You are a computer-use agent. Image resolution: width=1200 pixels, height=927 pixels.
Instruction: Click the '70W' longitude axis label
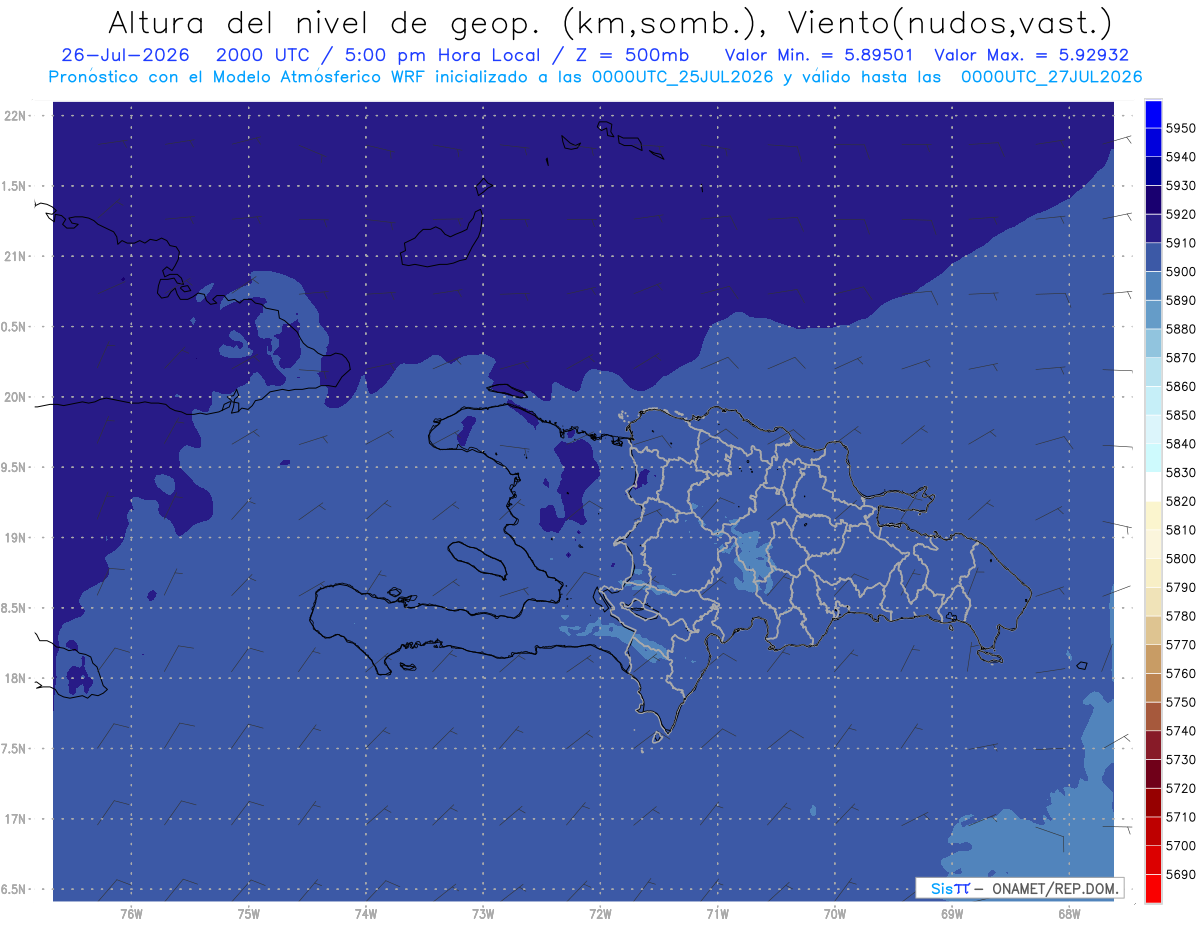834,914
